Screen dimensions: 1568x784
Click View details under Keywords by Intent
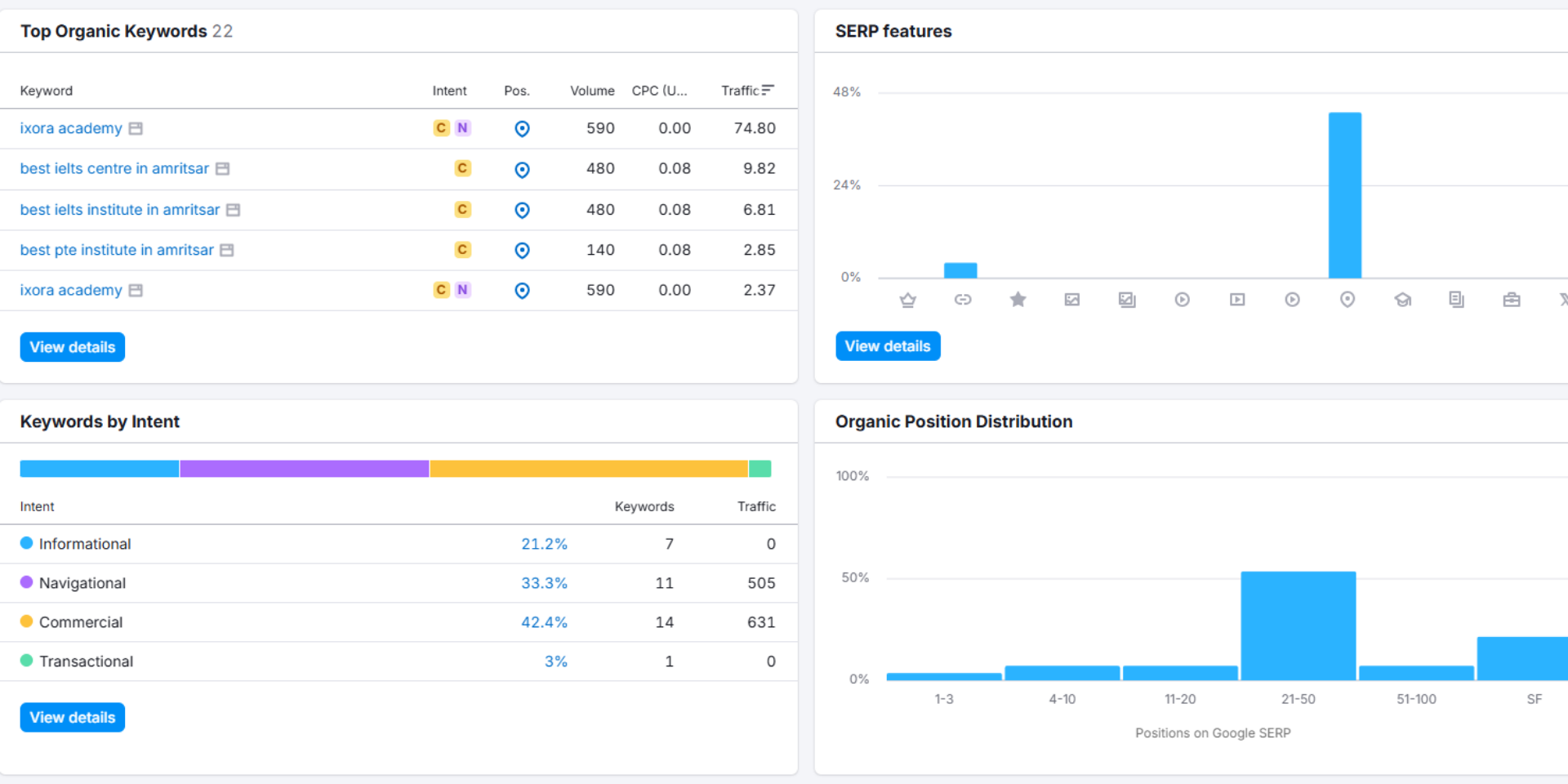tap(73, 718)
